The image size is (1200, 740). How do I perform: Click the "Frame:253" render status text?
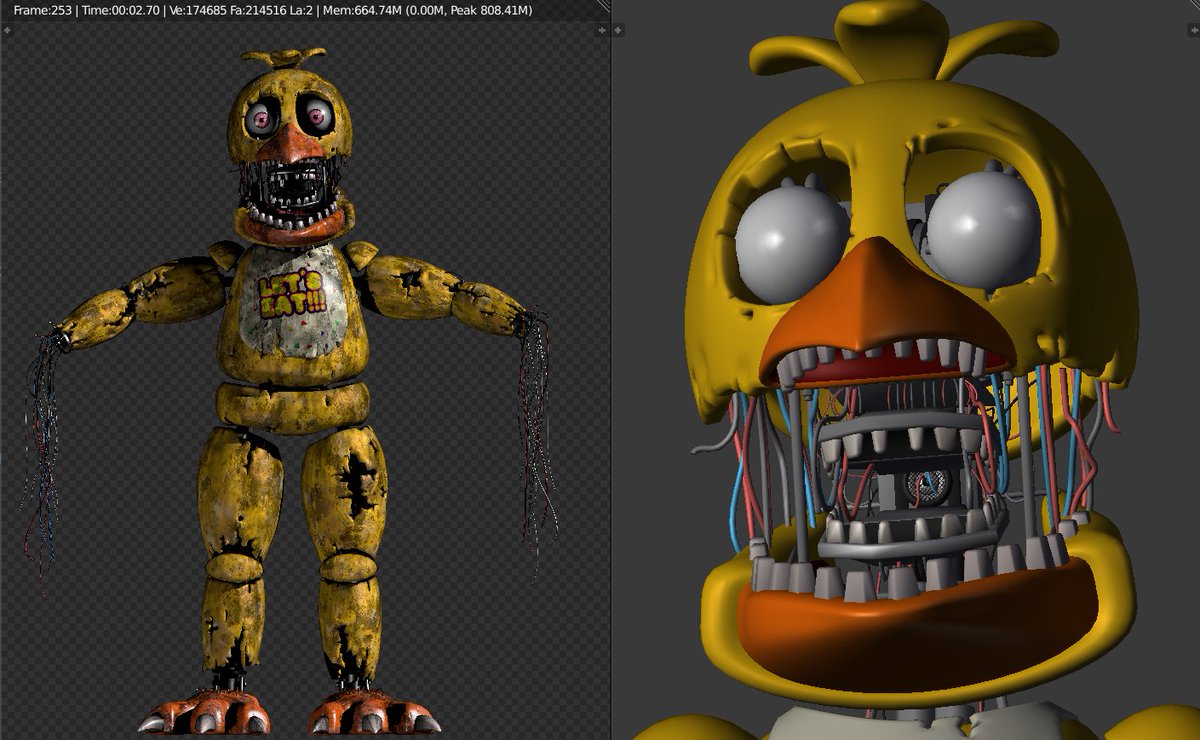tap(44, 11)
